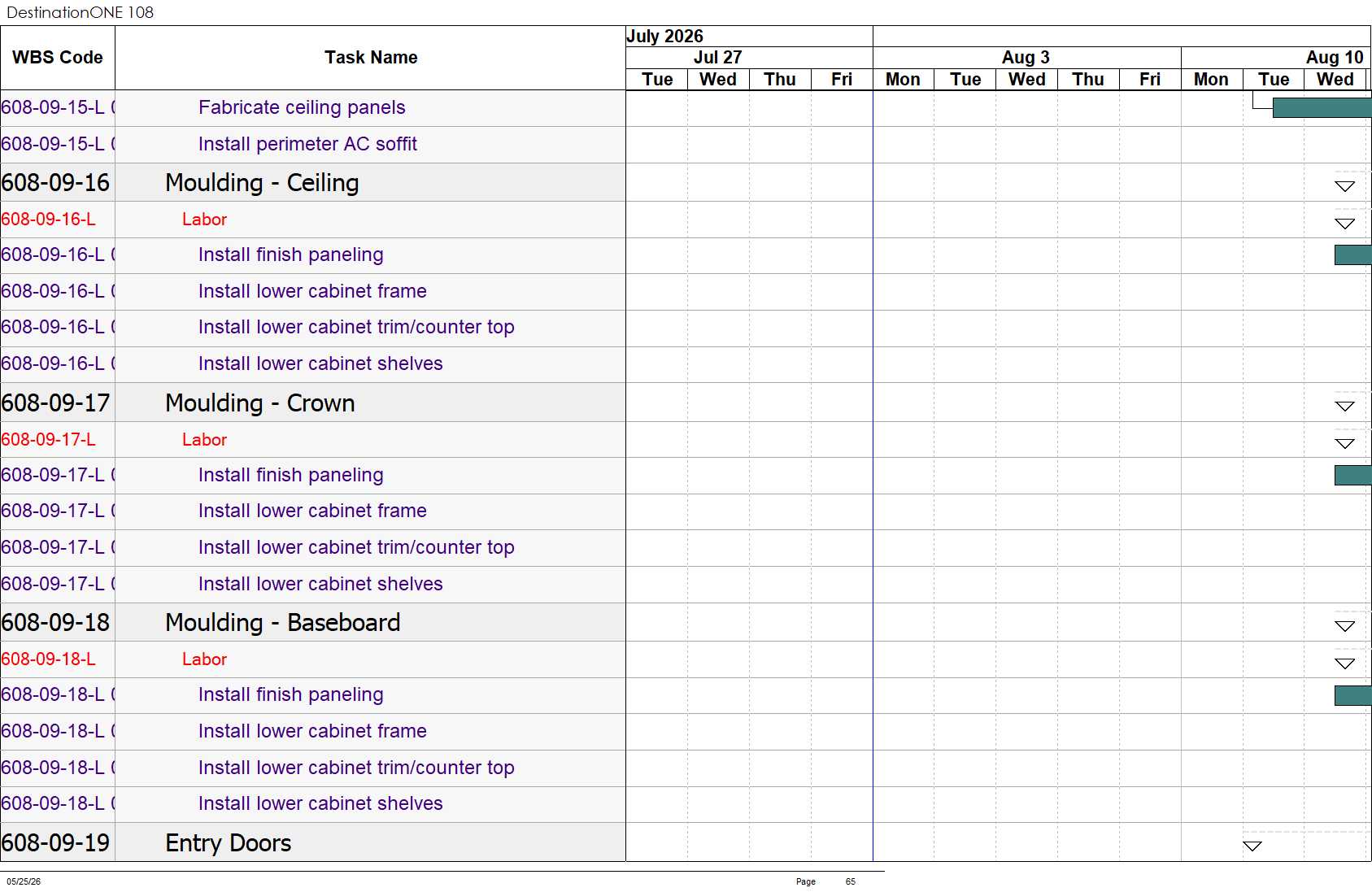Click the 608-09-17-L Labor summary triangle marker
Image resolution: width=1372 pixels, height=892 pixels.
(x=1345, y=444)
